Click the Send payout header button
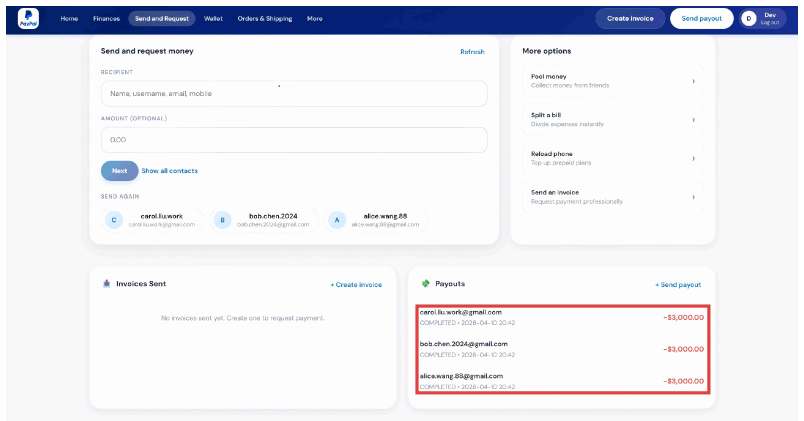This screenshot has width=804, height=421. [701, 18]
